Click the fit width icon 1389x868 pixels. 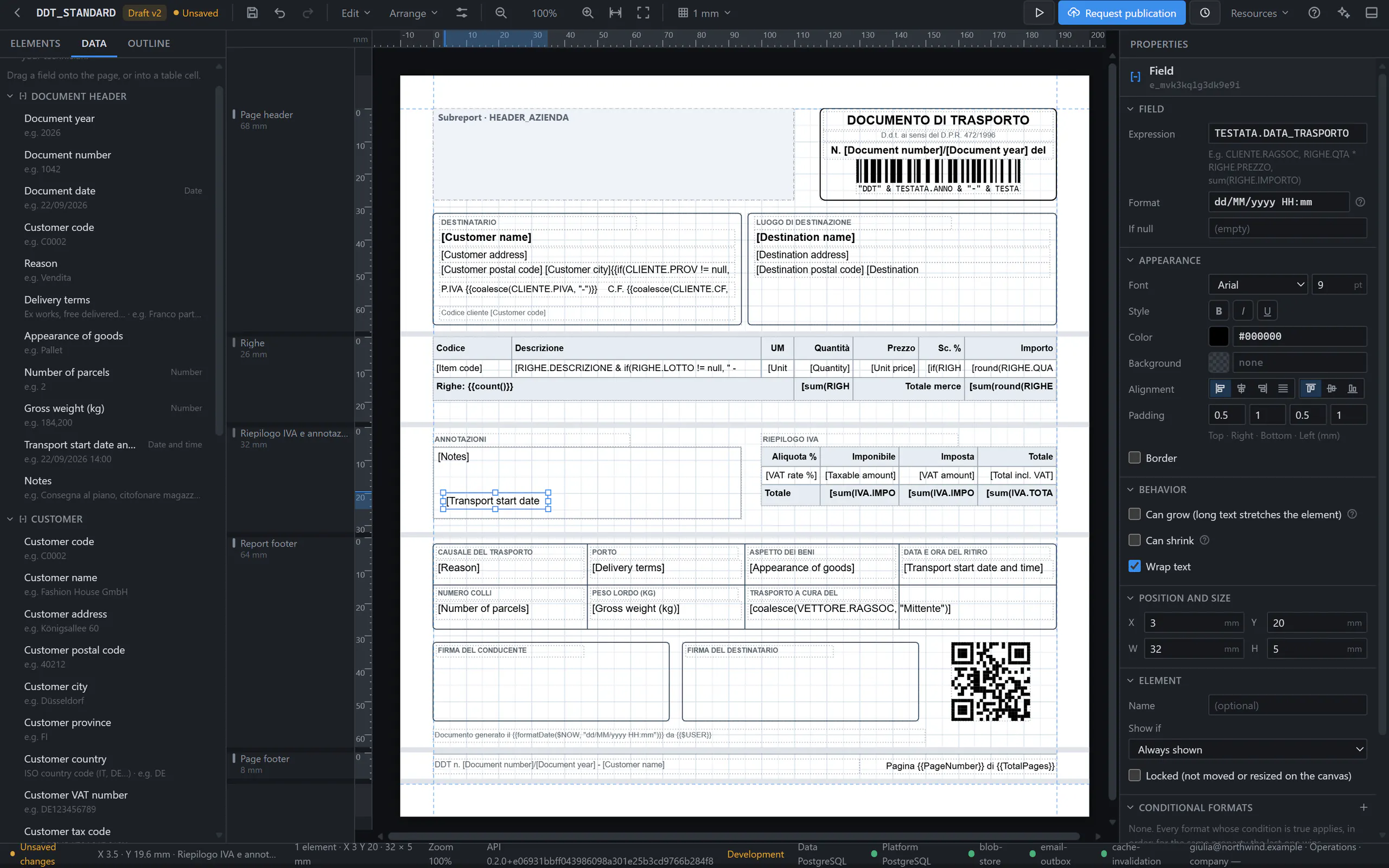(x=615, y=12)
